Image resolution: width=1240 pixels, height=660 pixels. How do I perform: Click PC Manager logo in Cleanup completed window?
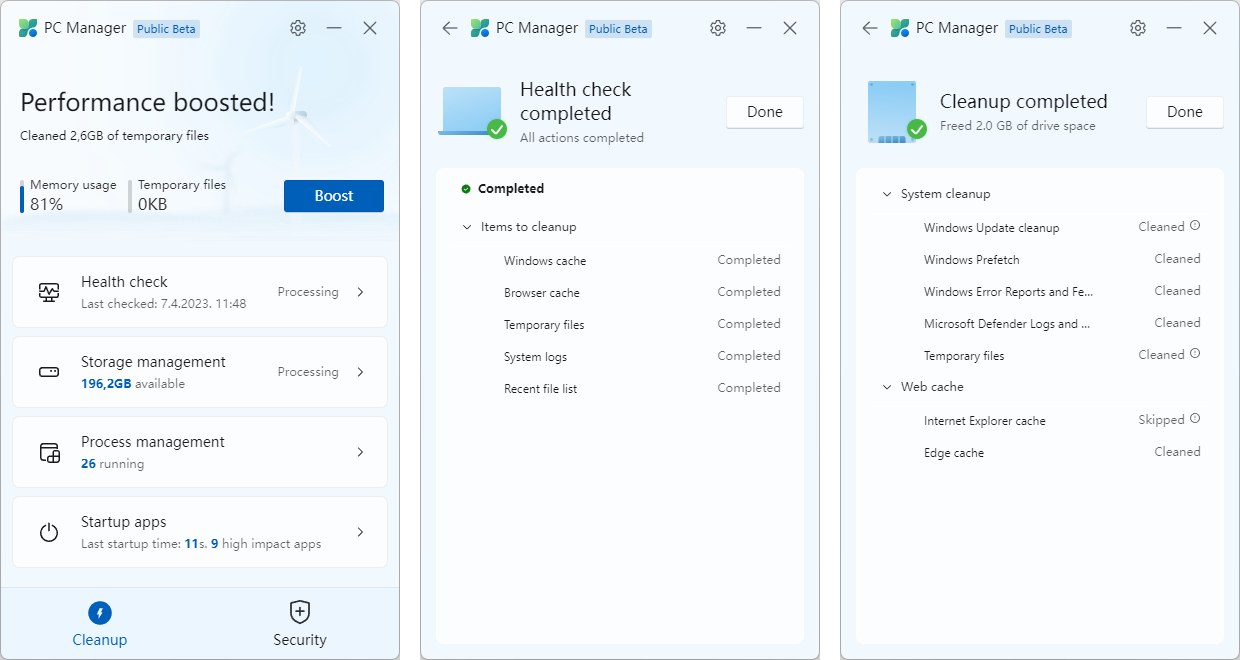(900, 28)
